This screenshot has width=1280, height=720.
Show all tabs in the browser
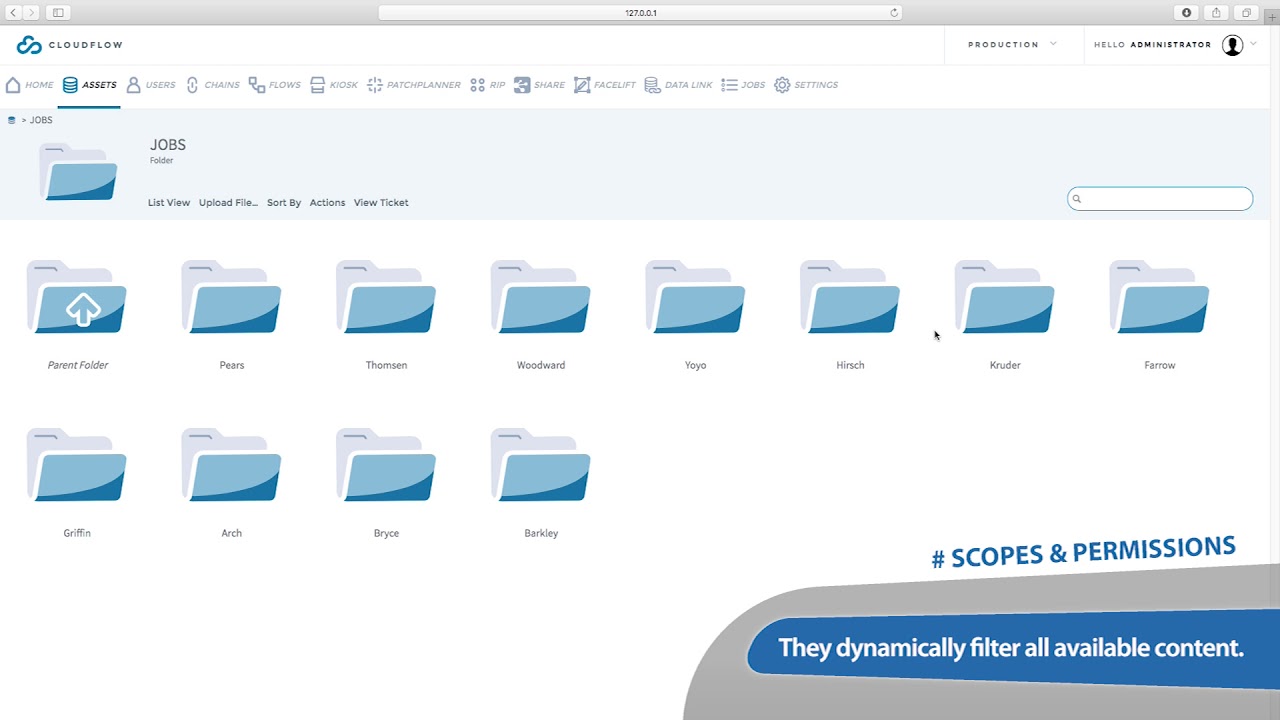coord(1246,13)
